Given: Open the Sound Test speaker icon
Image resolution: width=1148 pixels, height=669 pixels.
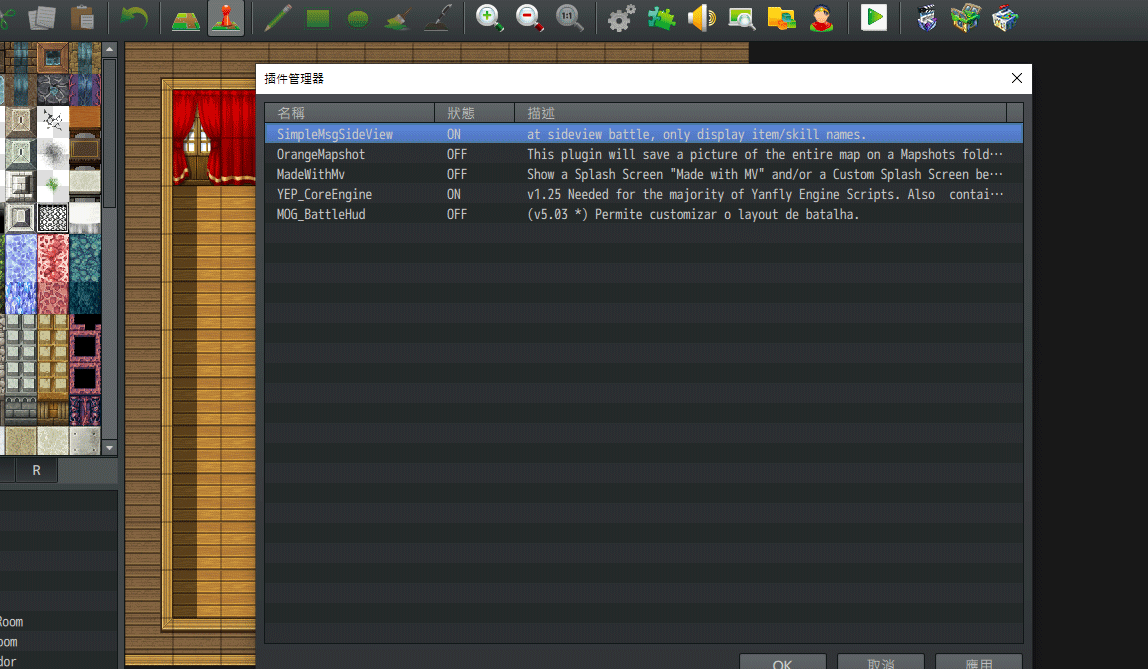Looking at the screenshot, I should 701,18.
